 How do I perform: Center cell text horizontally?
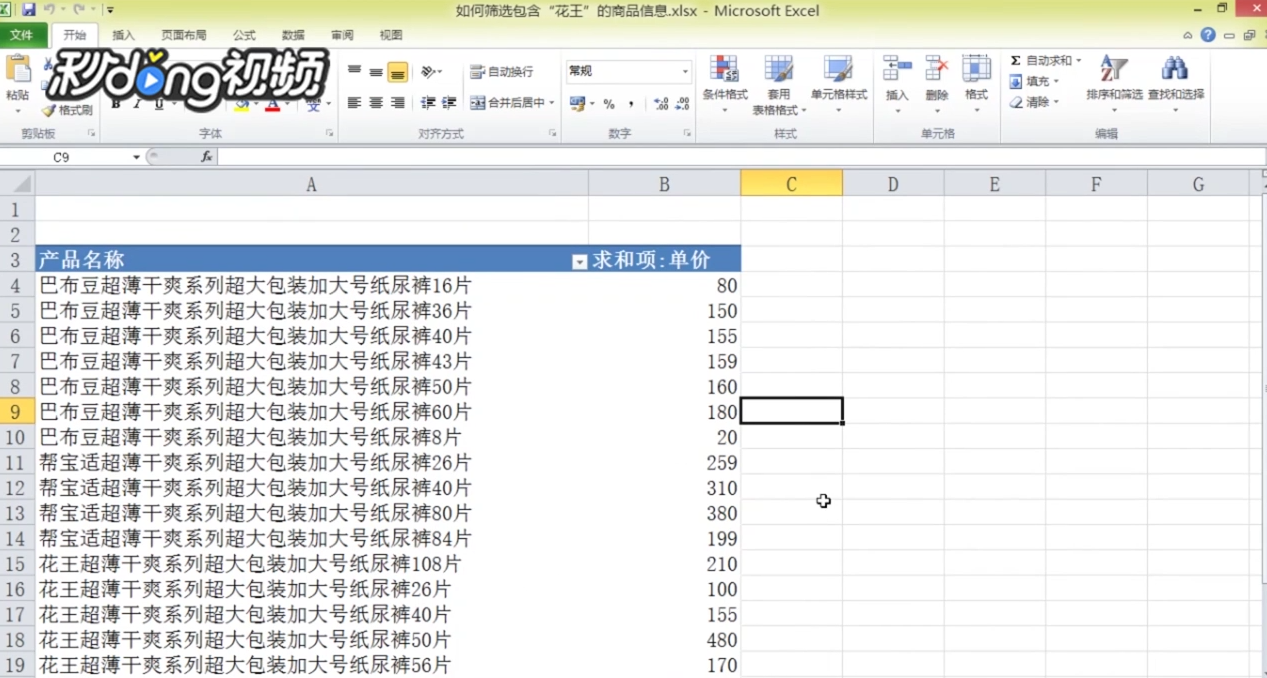pyautogui.click(x=376, y=103)
